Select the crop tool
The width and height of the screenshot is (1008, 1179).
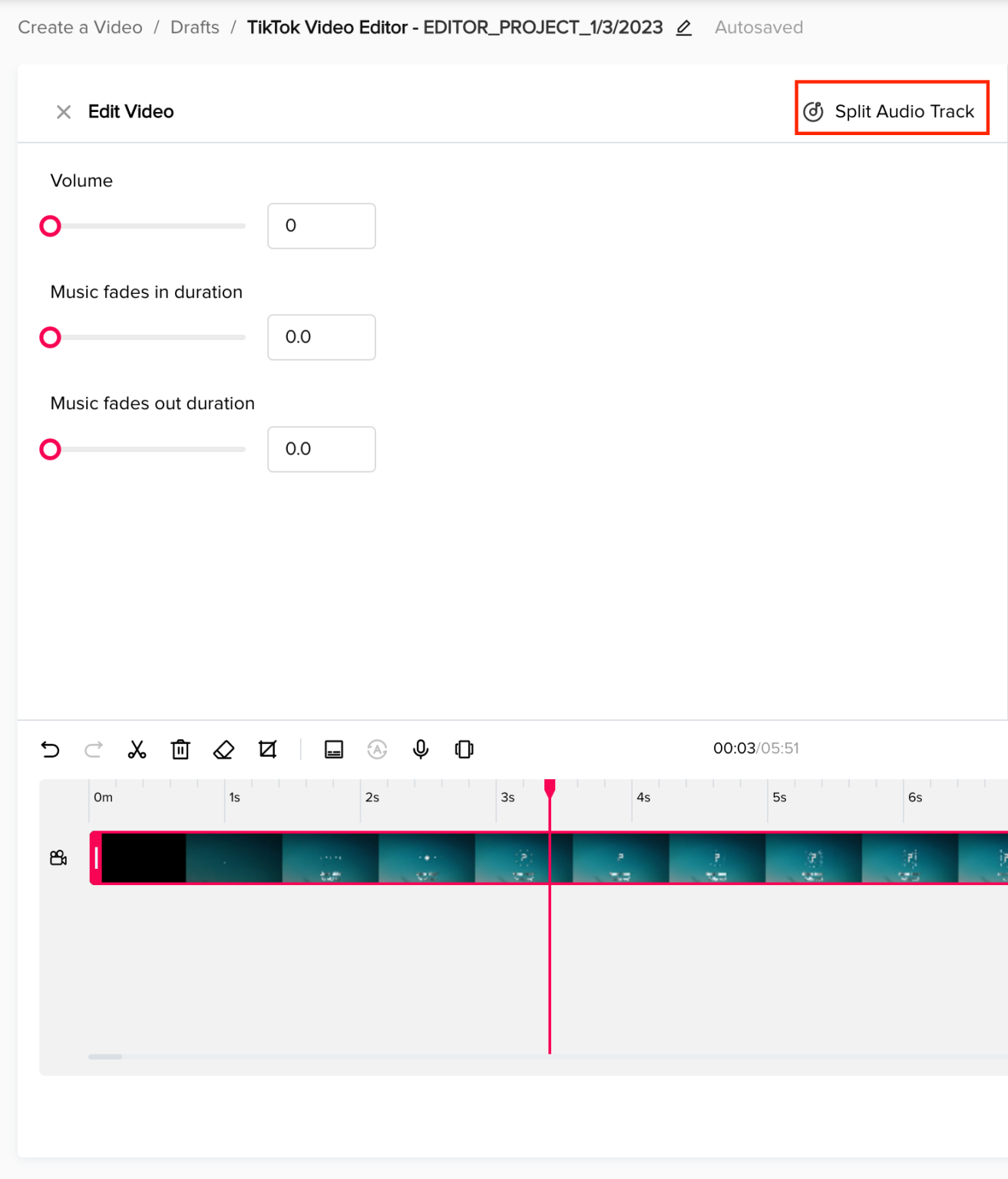[267, 749]
